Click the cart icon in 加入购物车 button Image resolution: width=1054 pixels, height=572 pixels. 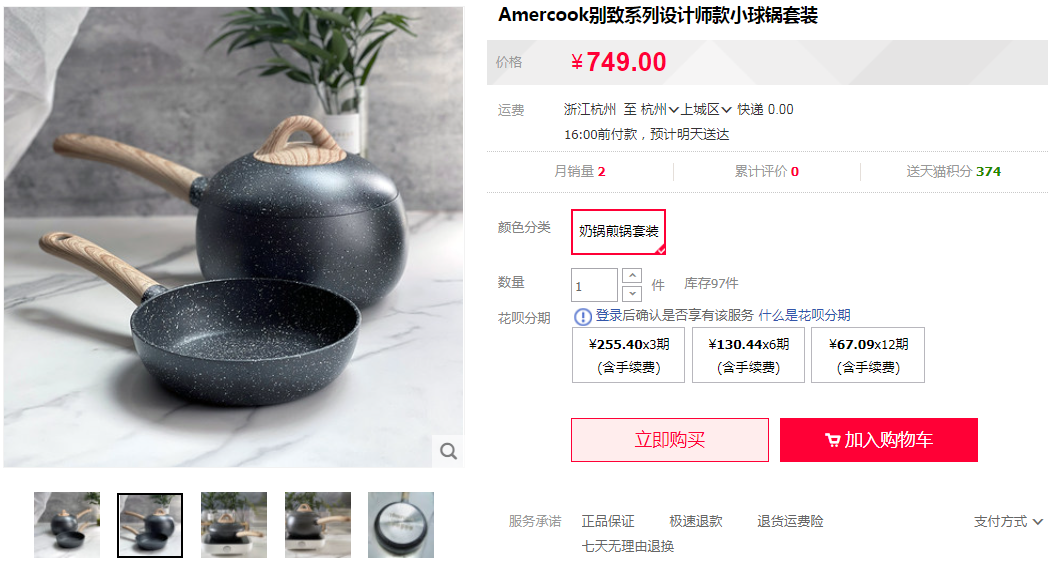tap(832, 440)
